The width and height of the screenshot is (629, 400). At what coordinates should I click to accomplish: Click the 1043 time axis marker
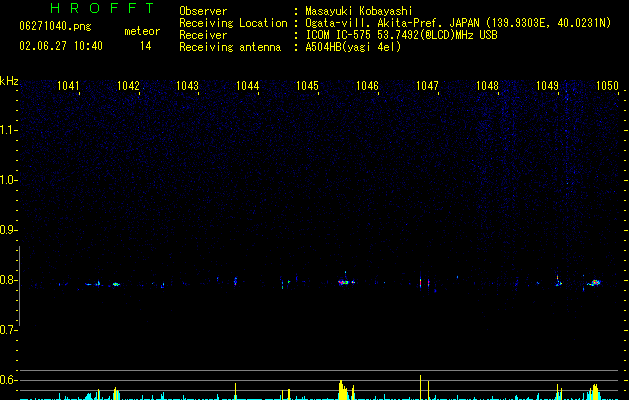187,85
